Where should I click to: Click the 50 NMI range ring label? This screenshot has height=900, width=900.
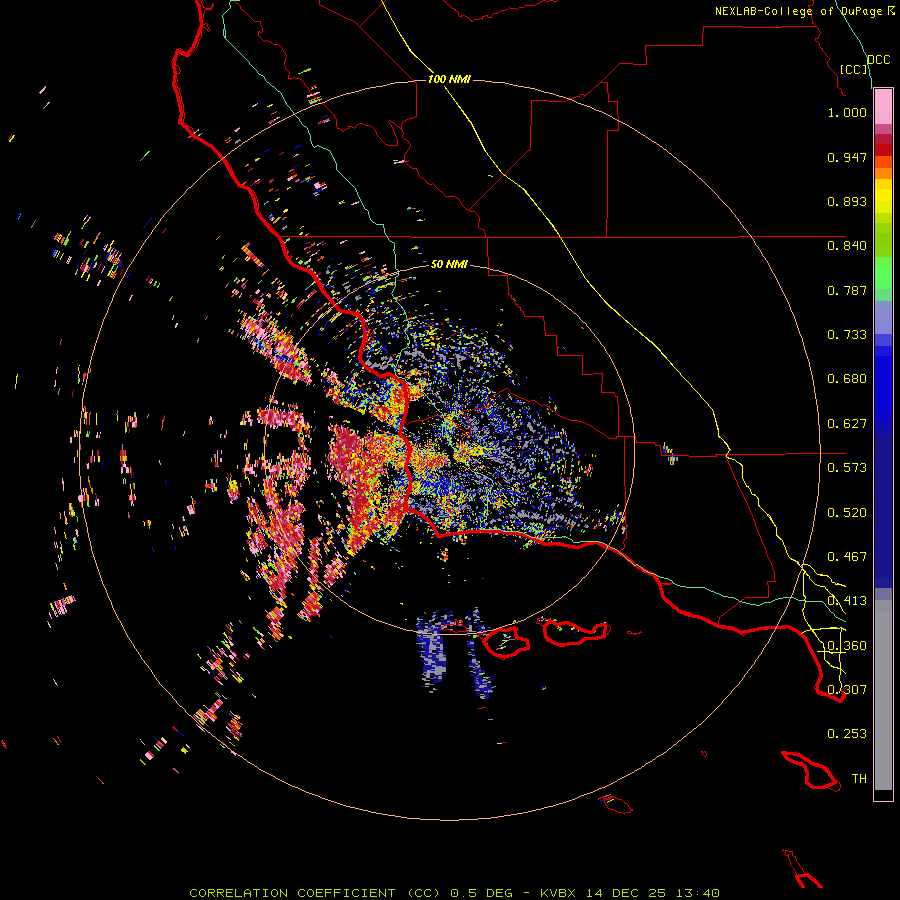449,264
